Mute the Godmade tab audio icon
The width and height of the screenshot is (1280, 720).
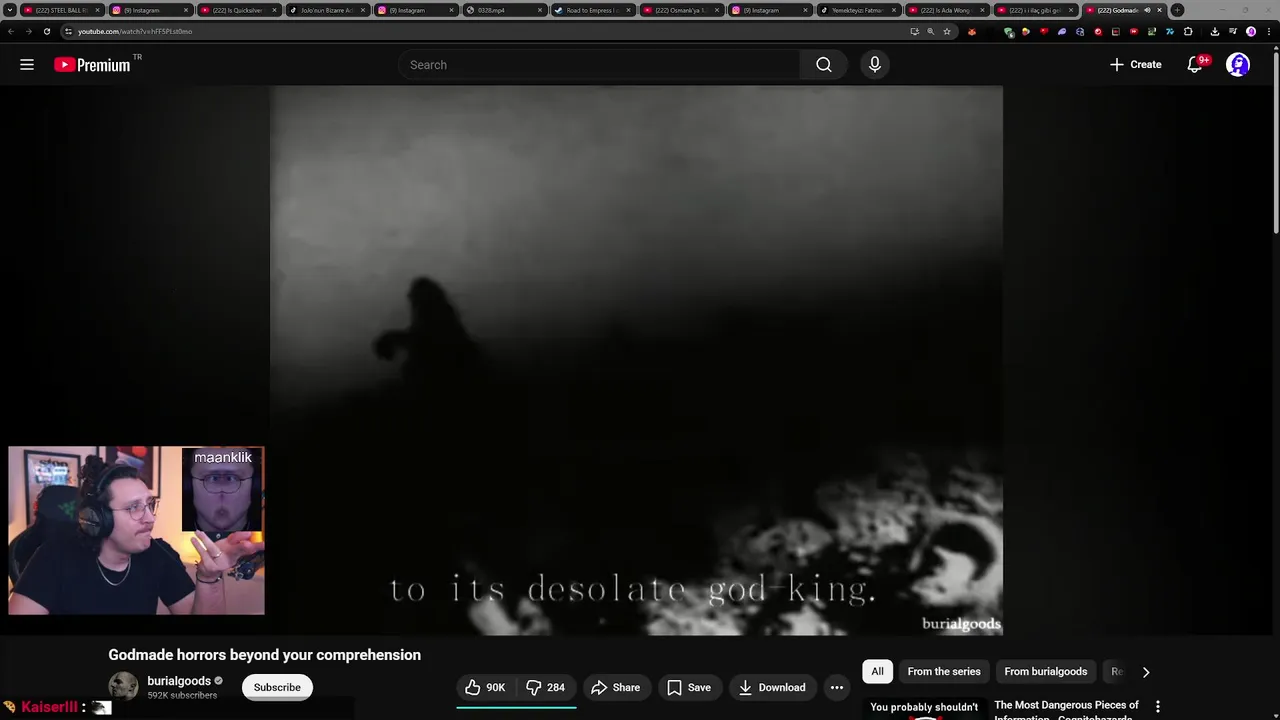point(1147,10)
